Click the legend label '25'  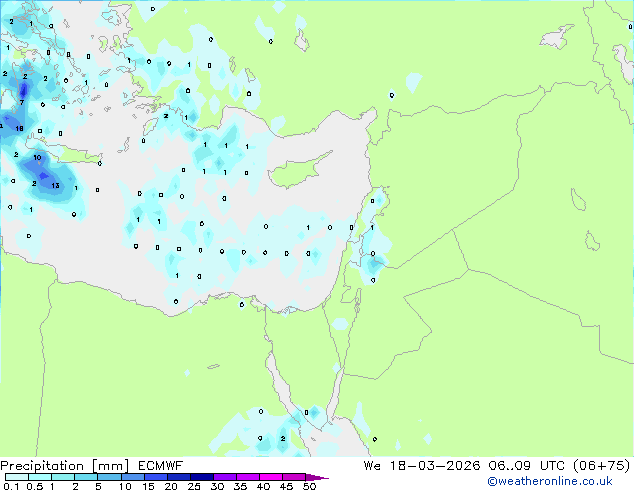[194, 486]
